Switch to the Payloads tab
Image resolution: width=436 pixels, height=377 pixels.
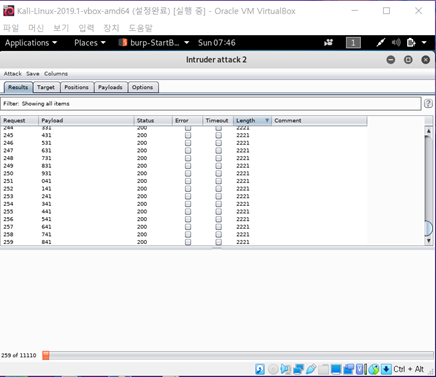tap(110, 87)
